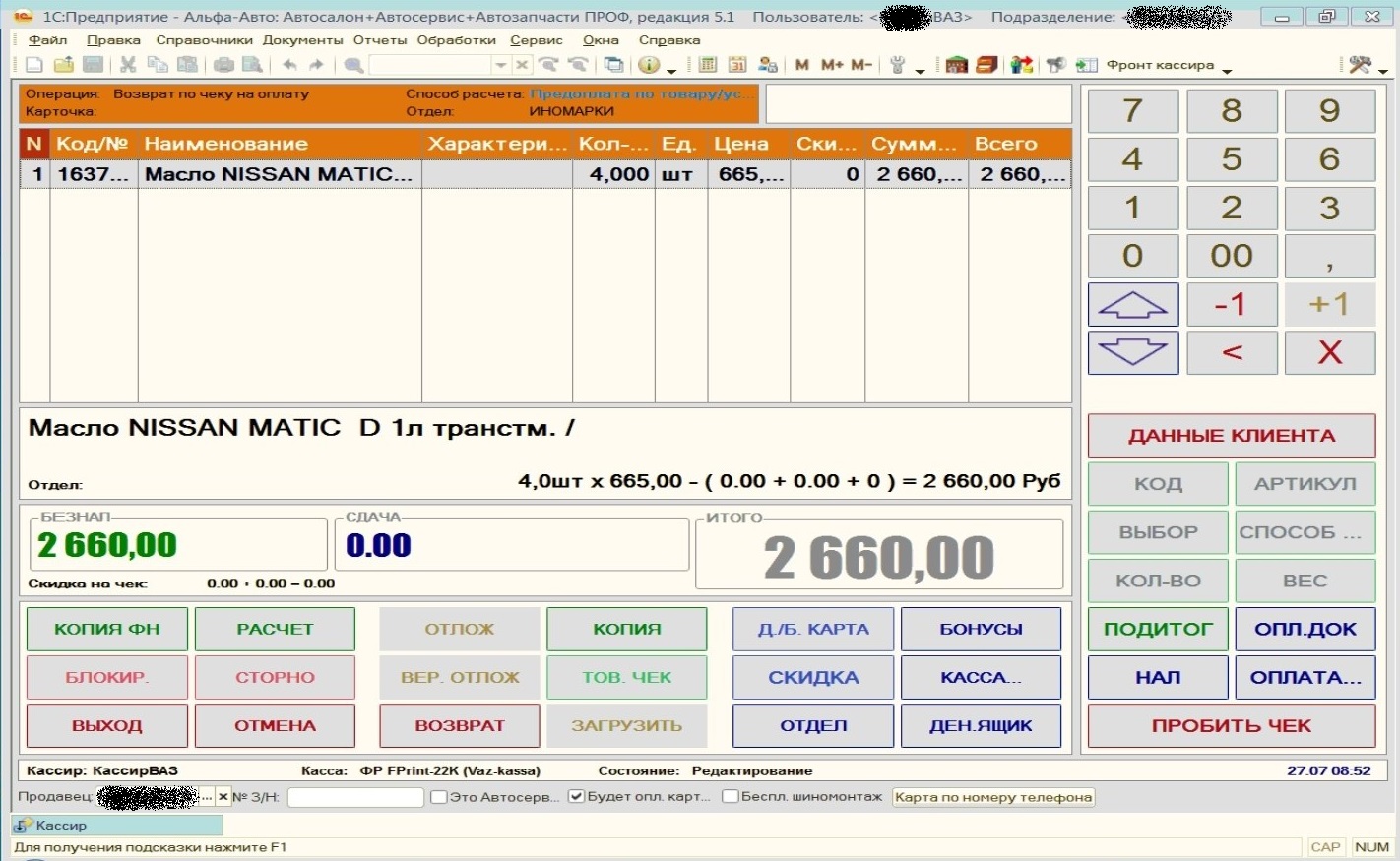This screenshot has width=1400, height=861.
Task: Click the № З/Н input field
Action: tap(355, 797)
